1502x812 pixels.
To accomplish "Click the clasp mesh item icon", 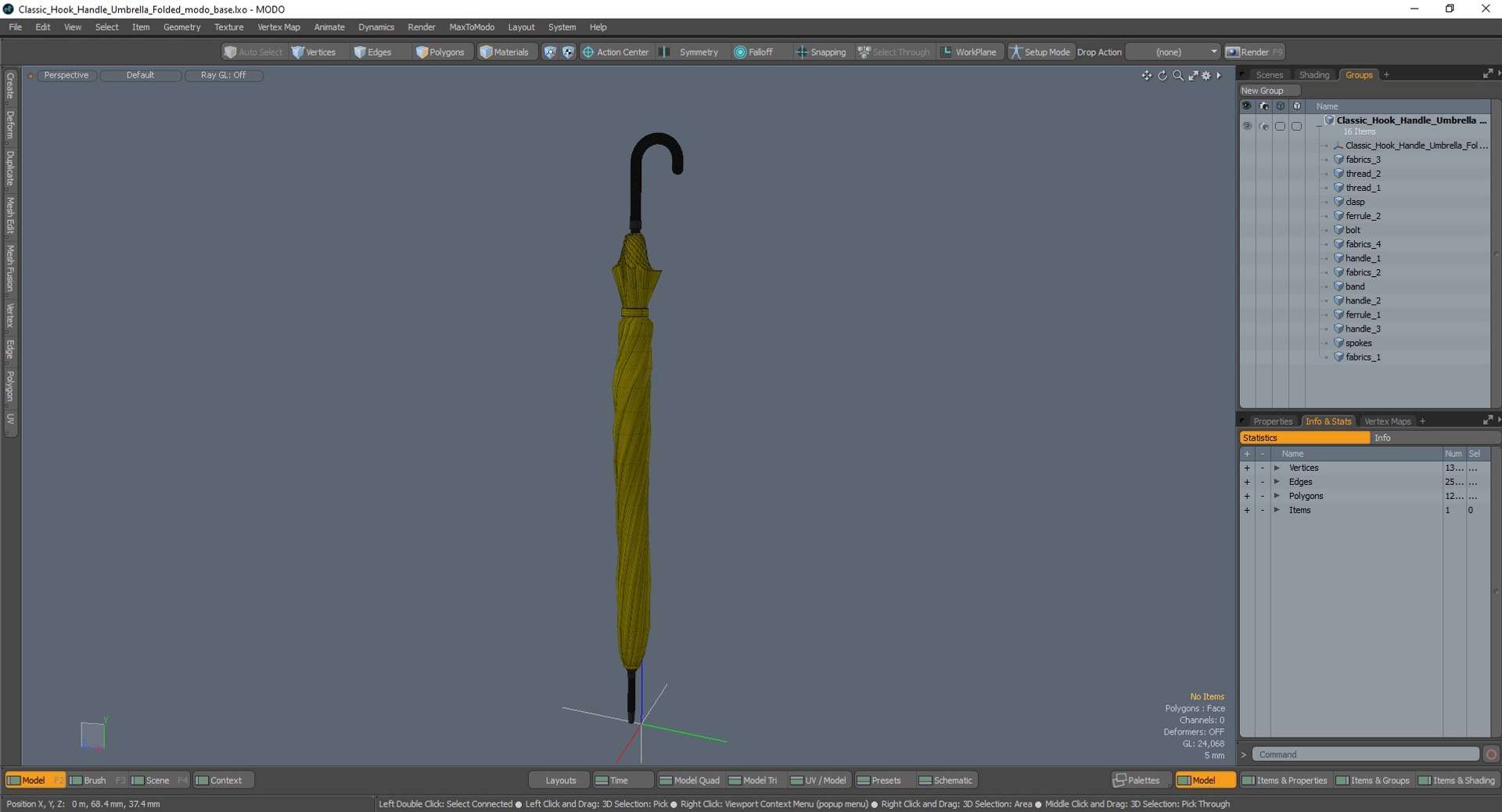I will pos(1339,202).
